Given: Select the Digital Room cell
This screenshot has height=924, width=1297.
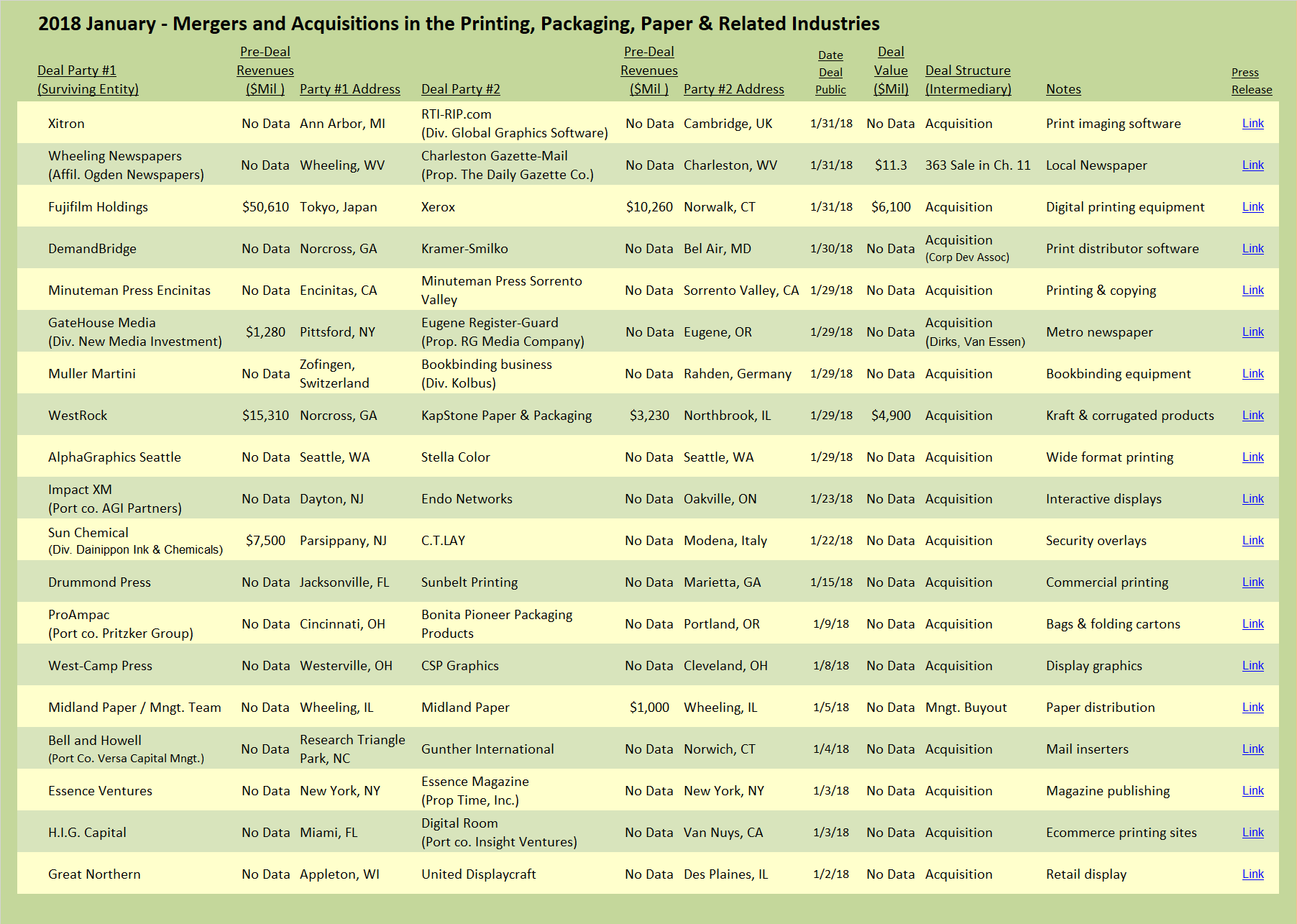Looking at the screenshot, I should [x=499, y=833].
